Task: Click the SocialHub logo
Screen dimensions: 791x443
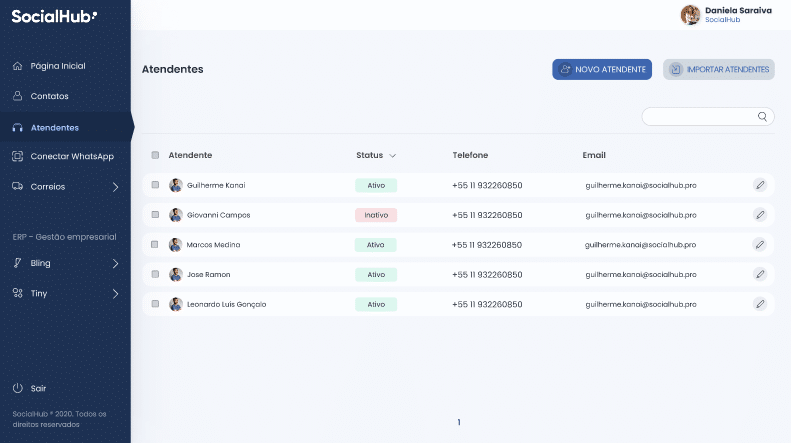Action: (x=54, y=16)
